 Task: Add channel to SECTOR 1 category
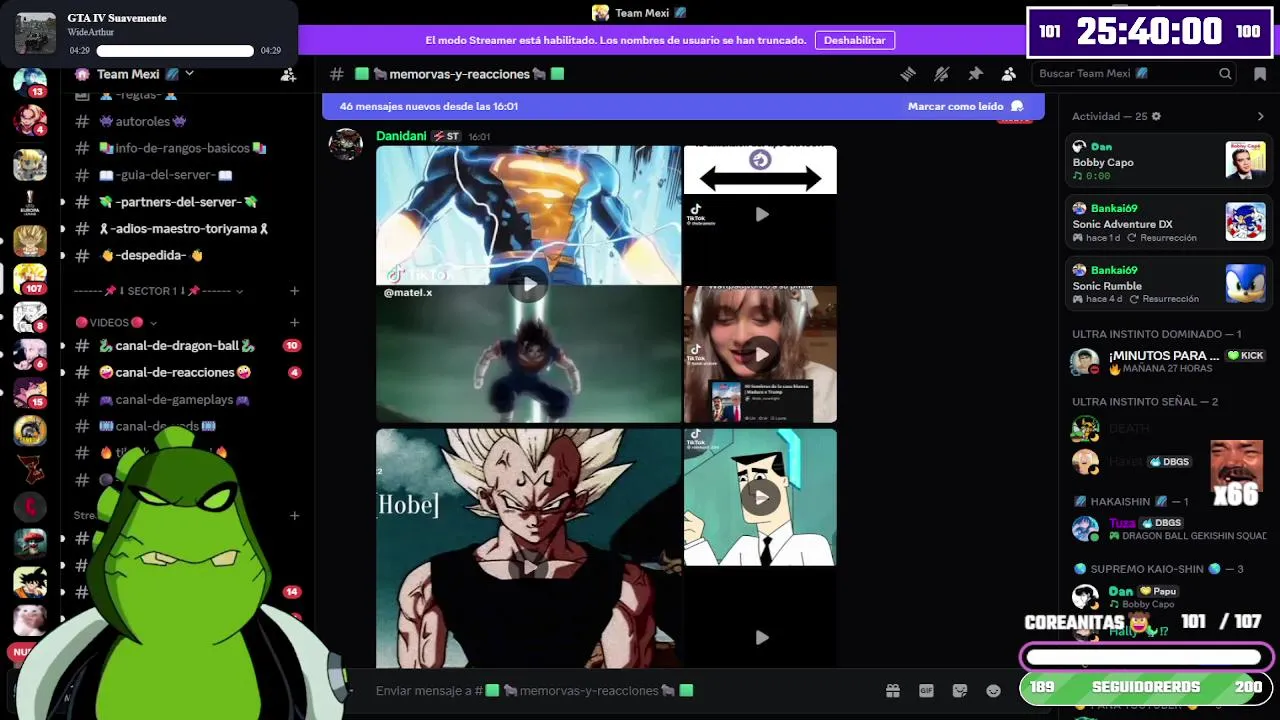pos(294,291)
